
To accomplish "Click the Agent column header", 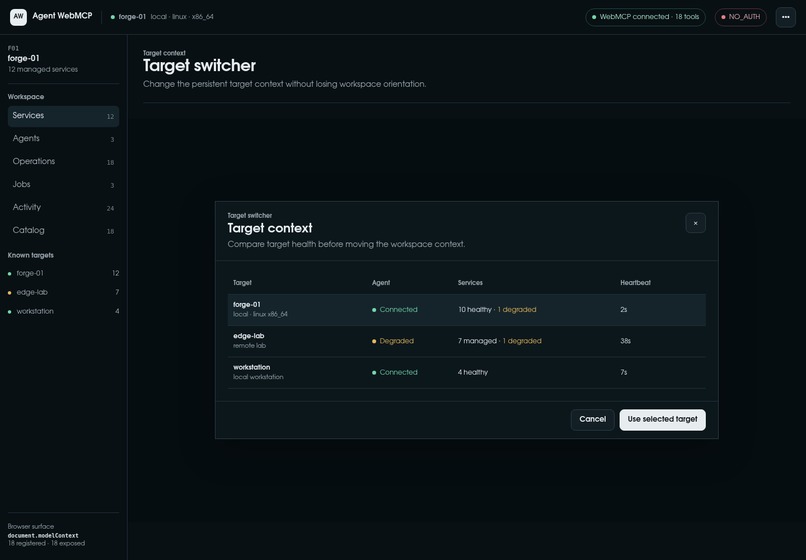I will [381, 283].
